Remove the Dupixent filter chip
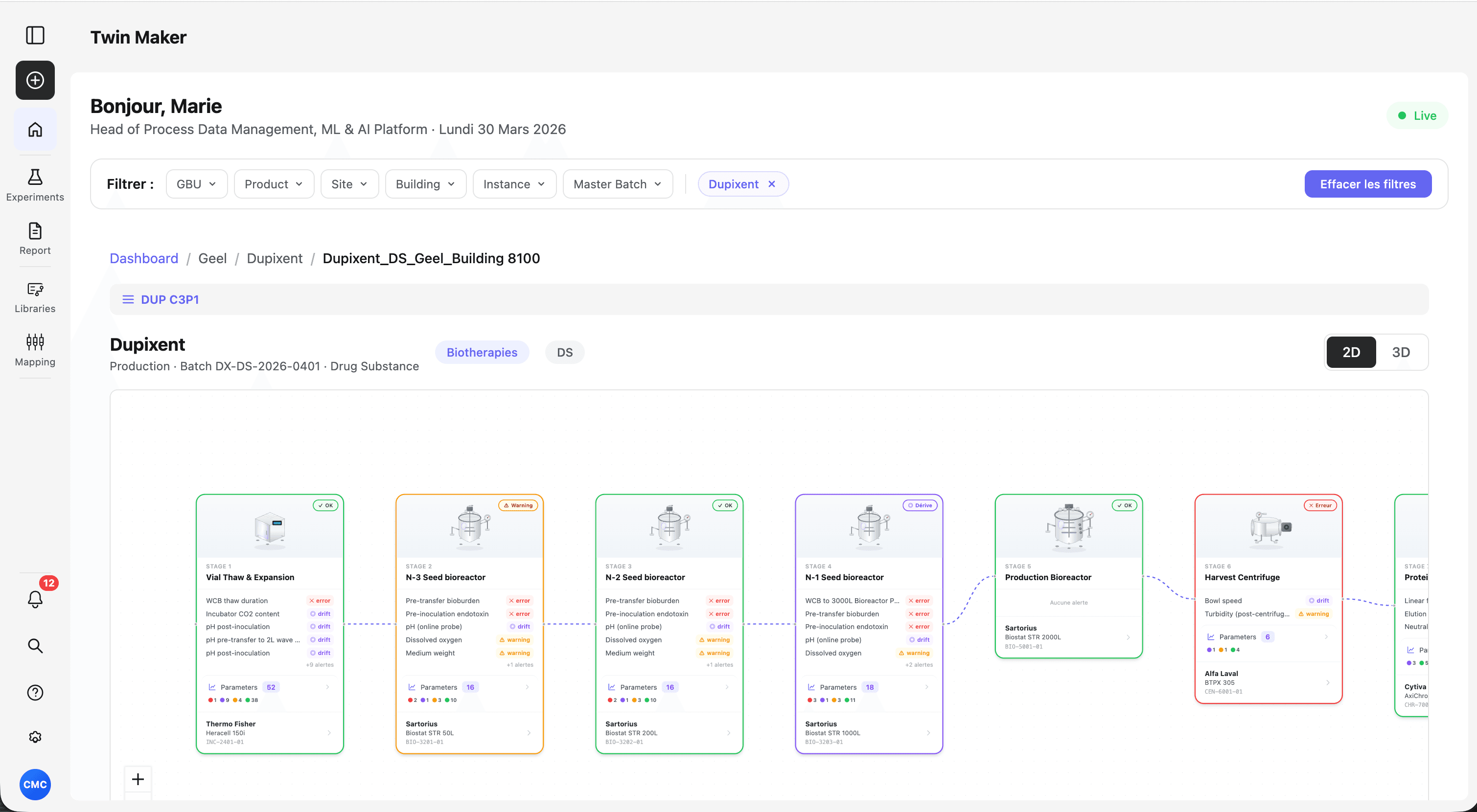Image resolution: width=1477 pixels, height=812 pixels. [x=772, y=184]
